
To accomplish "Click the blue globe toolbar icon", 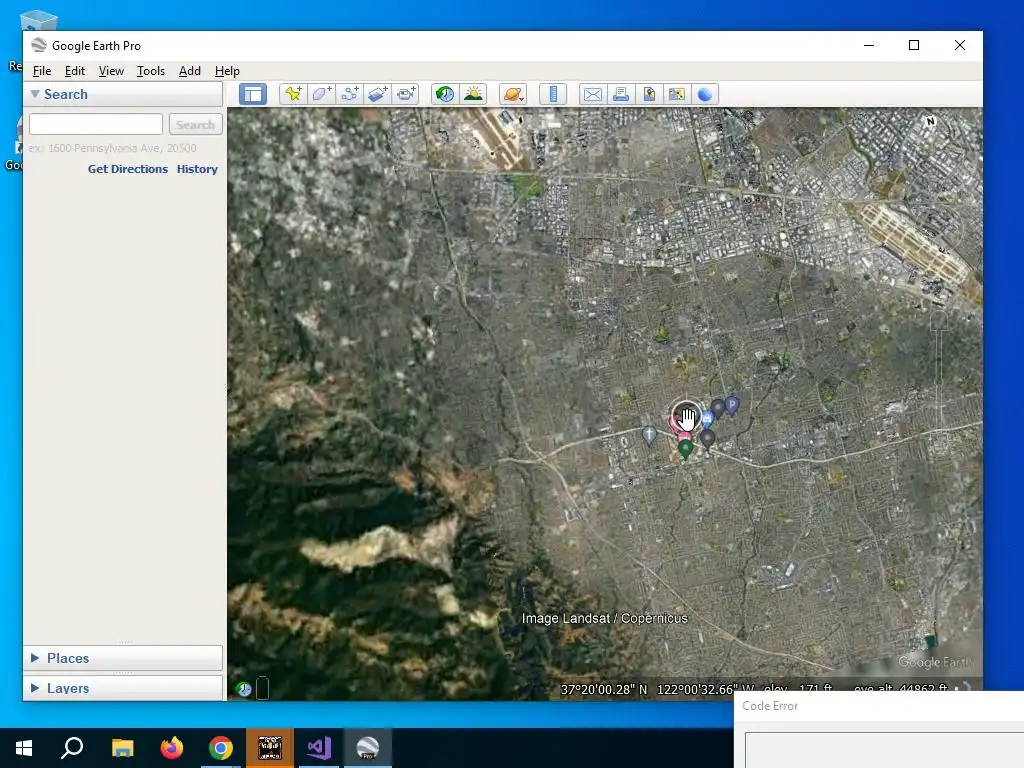I will point(705,94).
